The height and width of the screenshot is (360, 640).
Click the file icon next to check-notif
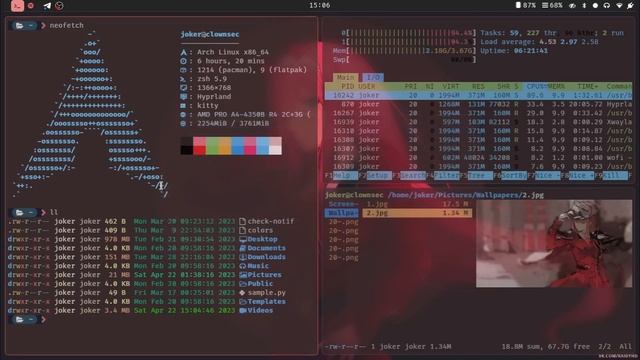pyautogui.click(x=242, y=221)
